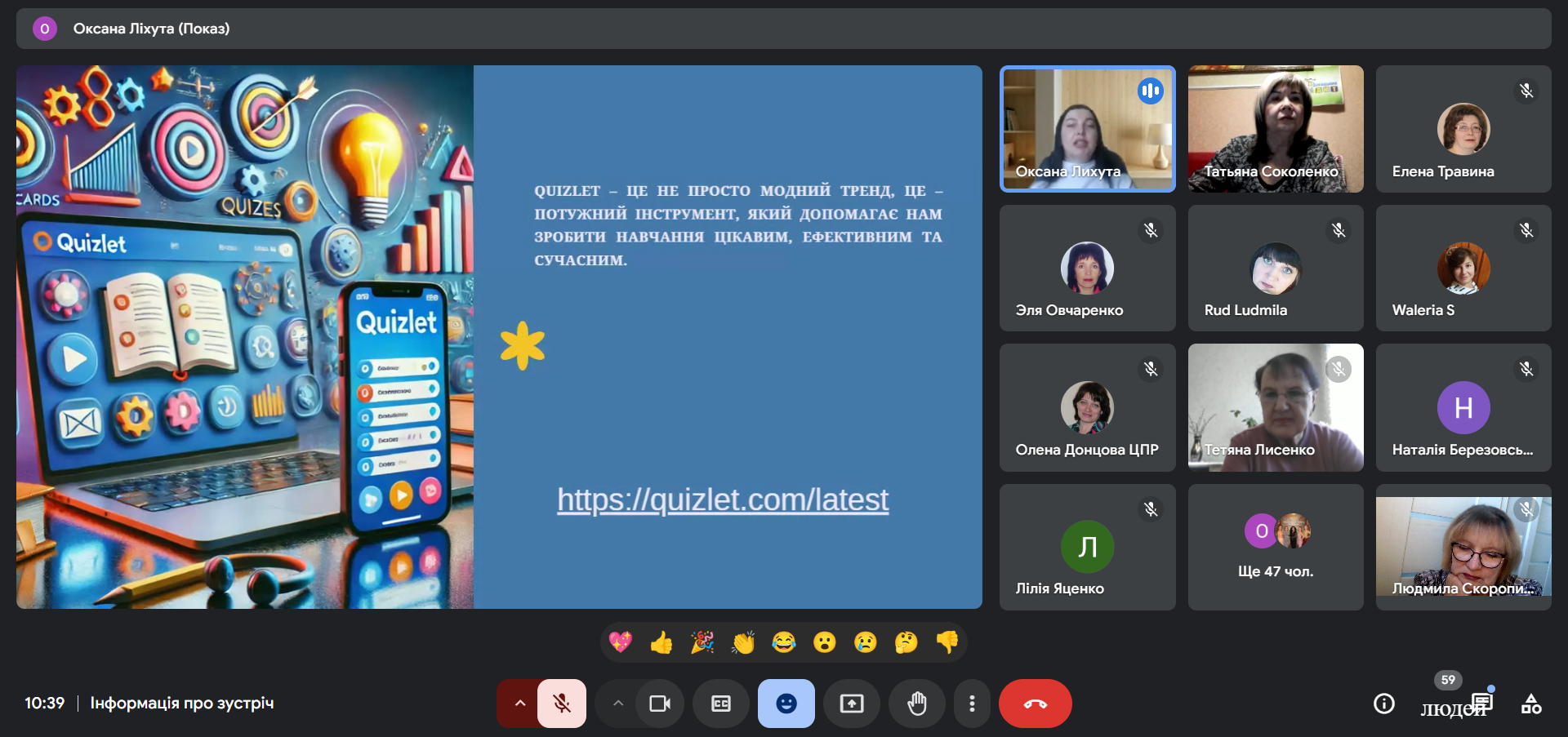Click the Інформація про зустріч label

coord(182,703)
